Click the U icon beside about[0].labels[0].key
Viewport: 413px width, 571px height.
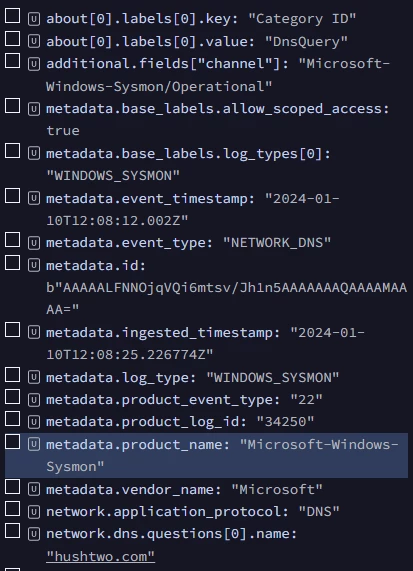pyautogui.click(x=34, y=19)
